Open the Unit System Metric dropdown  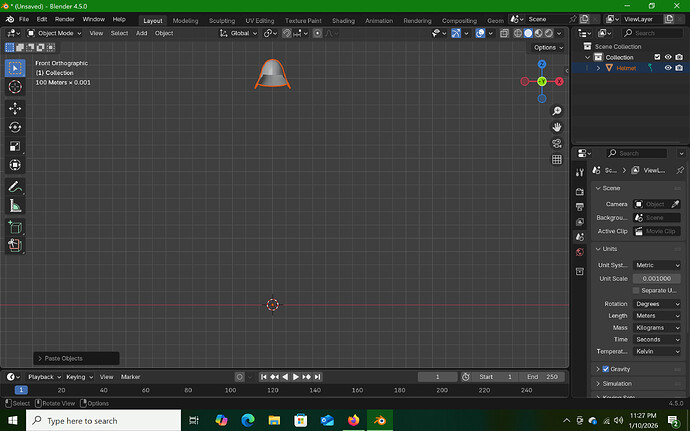[x=657, y=265]
